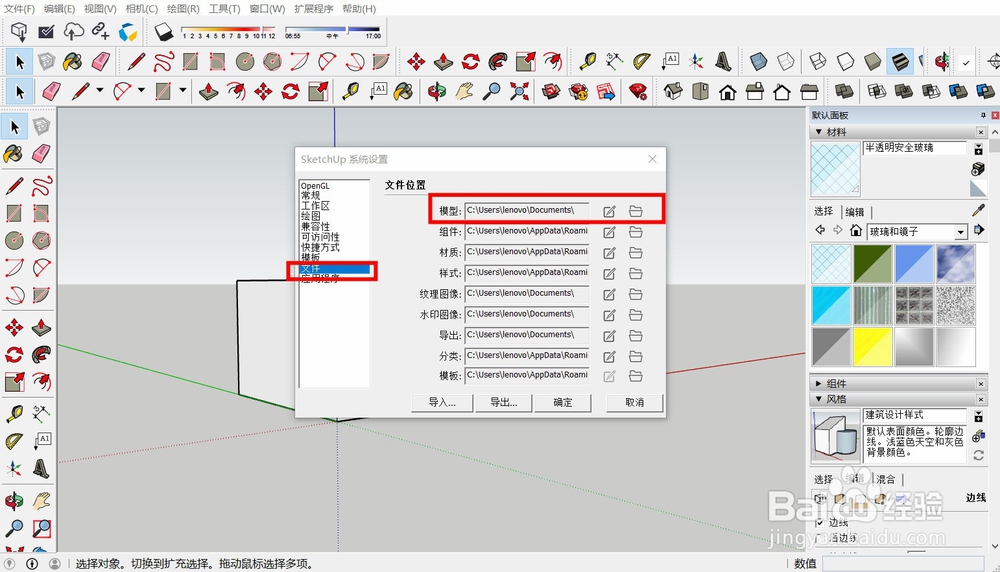Image resolution: width=1000 pixels, height=572 pixels.
Task: Pick the yellow material swatch
Action: click(x=872, y=346)
